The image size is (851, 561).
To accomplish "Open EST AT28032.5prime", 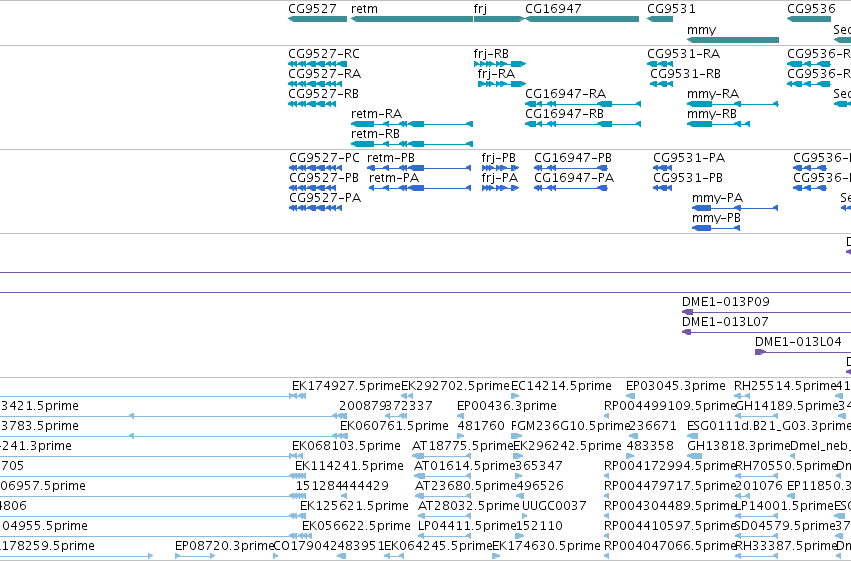I will [469, 506].
